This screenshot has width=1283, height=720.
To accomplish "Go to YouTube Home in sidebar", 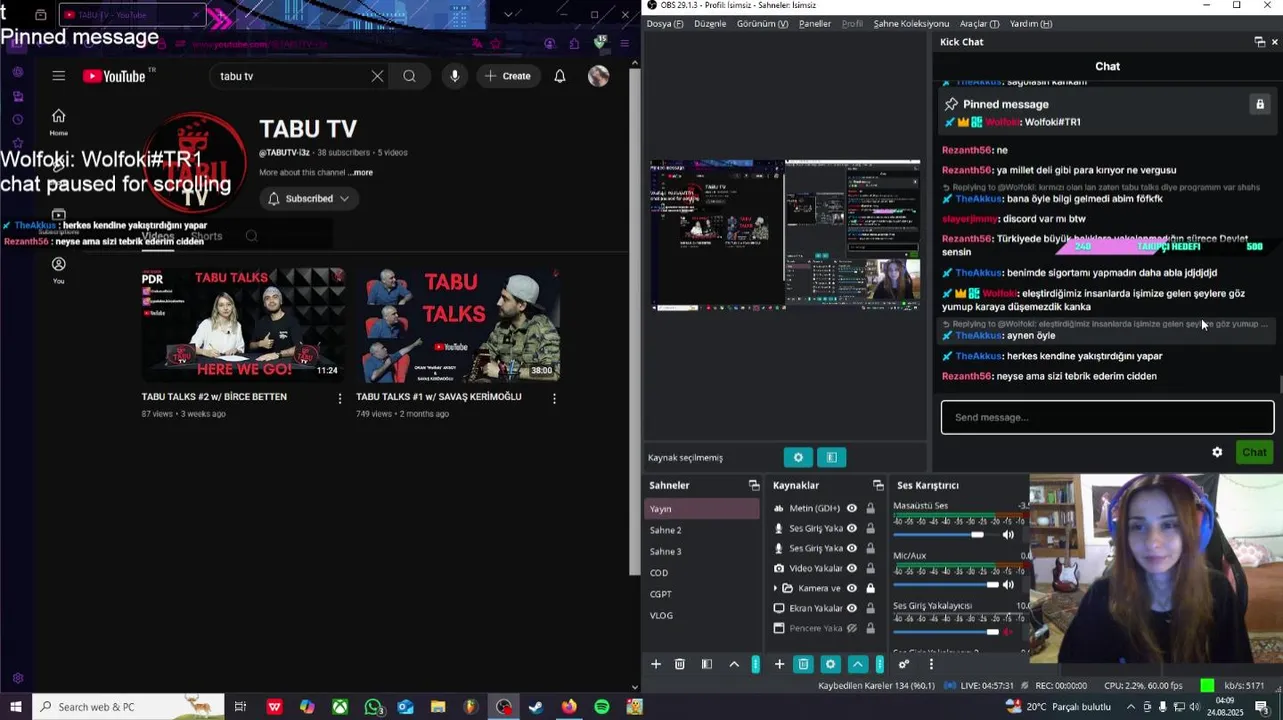I will click(x=59, y=122).
